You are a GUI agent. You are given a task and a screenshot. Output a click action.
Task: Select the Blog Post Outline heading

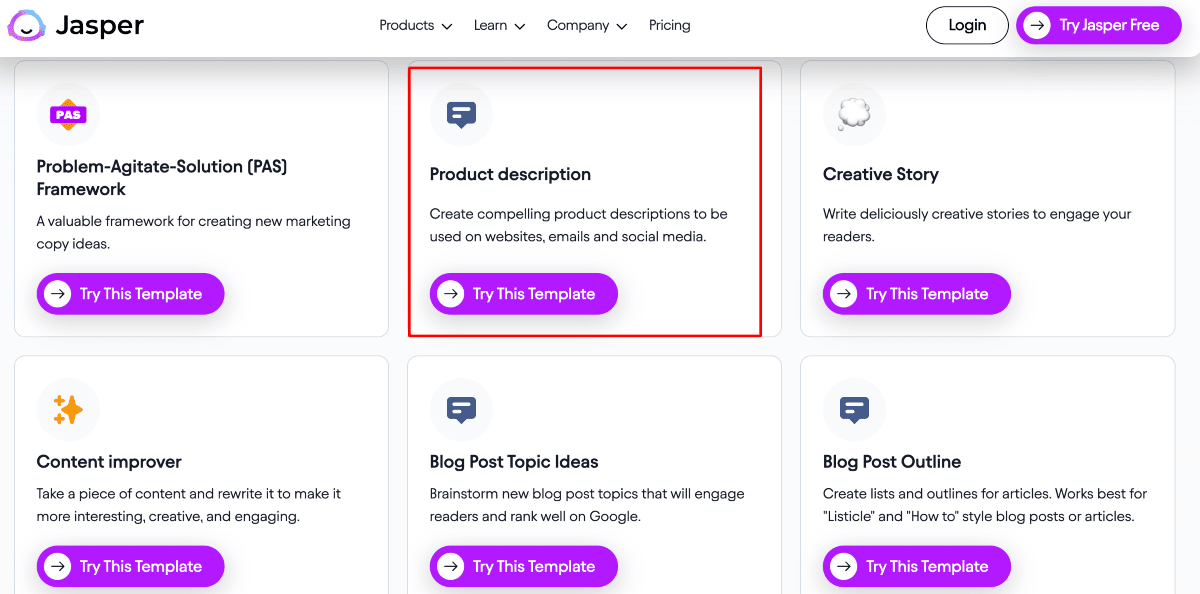coord(892,462)
